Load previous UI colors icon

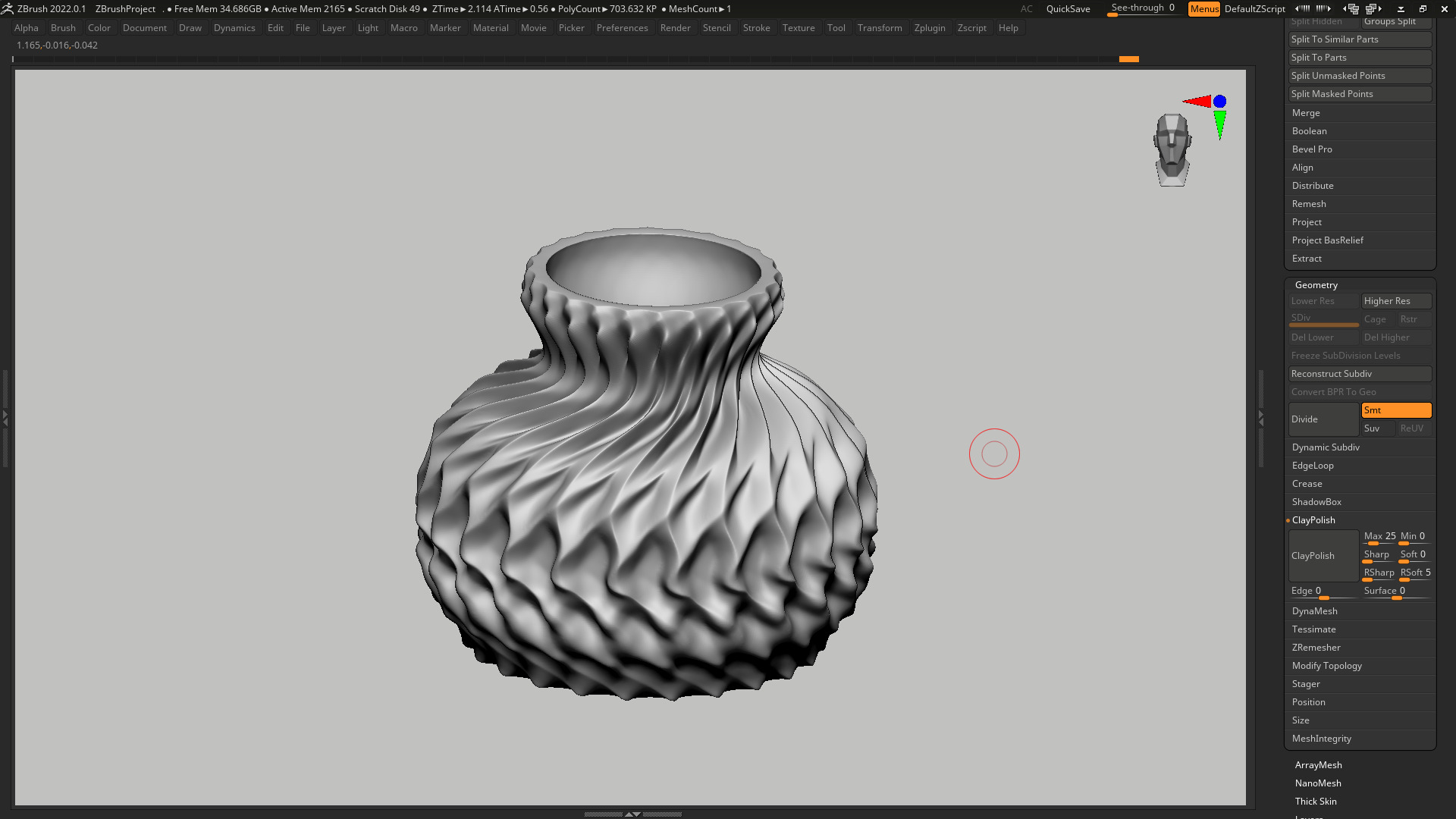[x=1351, y=8]
